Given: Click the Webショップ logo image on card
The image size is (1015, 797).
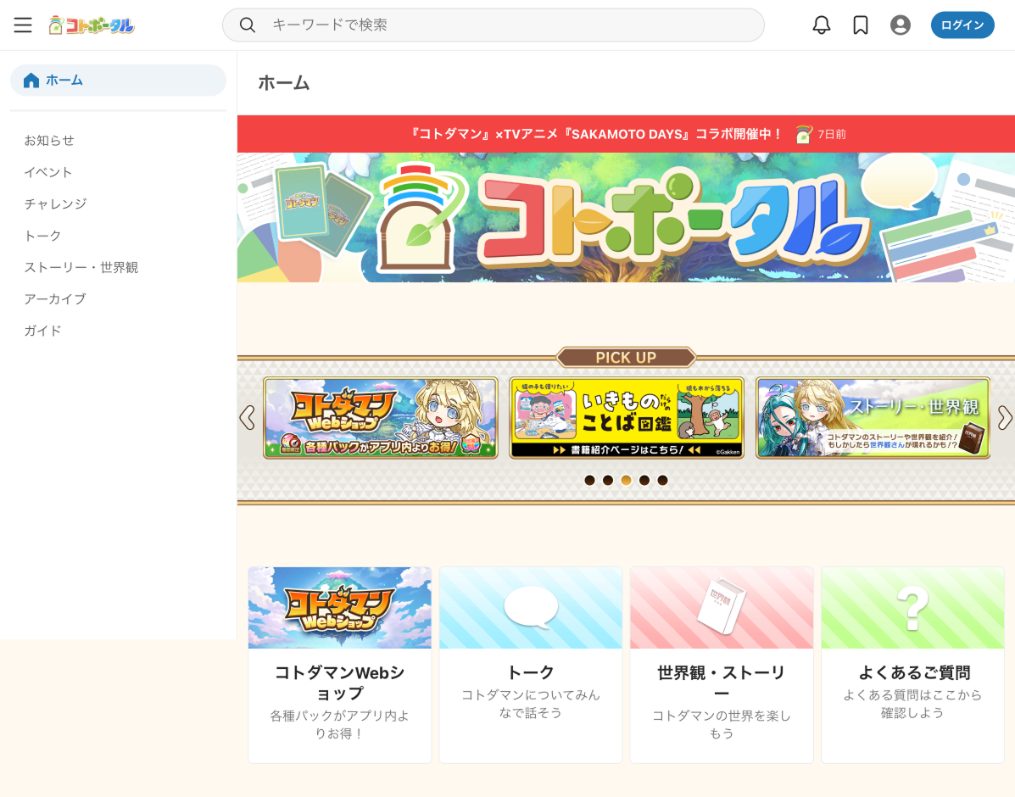Looking at the screenshot, I should click(x=340, y=608).
